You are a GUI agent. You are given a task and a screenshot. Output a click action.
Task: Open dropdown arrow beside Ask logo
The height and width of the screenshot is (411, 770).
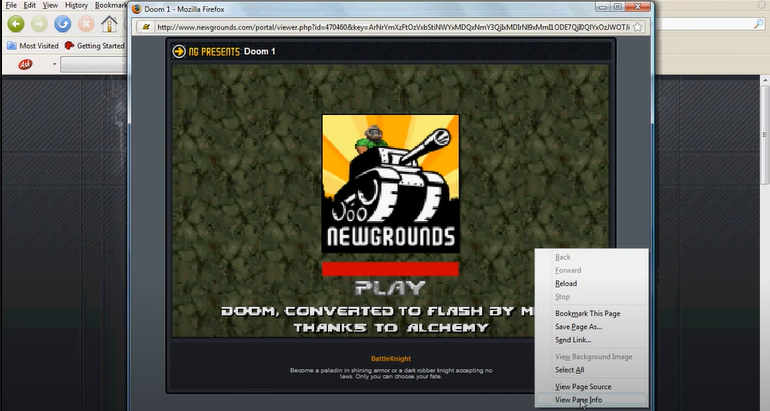click(x=54, y=64)
